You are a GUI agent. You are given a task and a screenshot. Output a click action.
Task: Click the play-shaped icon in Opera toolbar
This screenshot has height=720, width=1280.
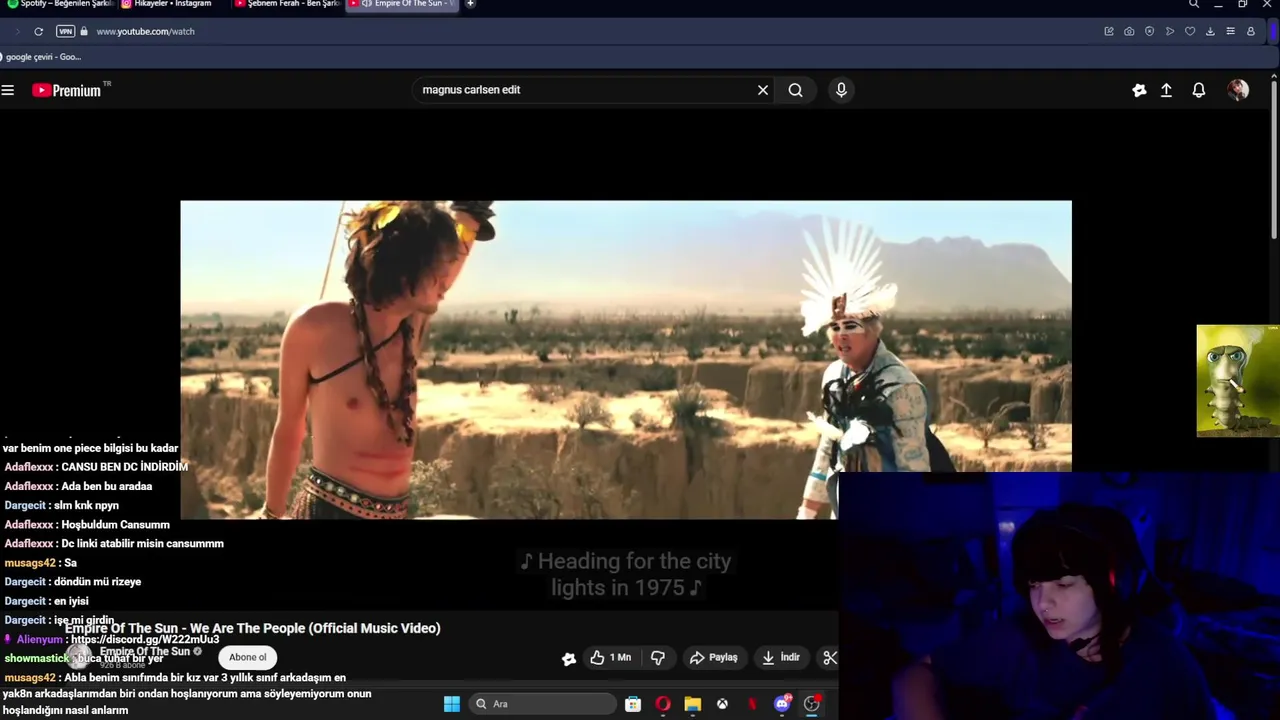pos(1170,31)
